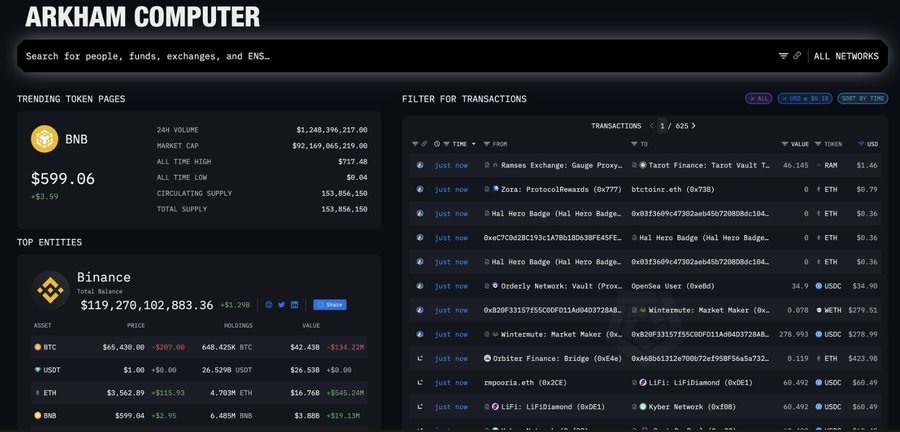900x432 pixels.
Task: Open Binance Twitter profile icon
Action: 281,305
